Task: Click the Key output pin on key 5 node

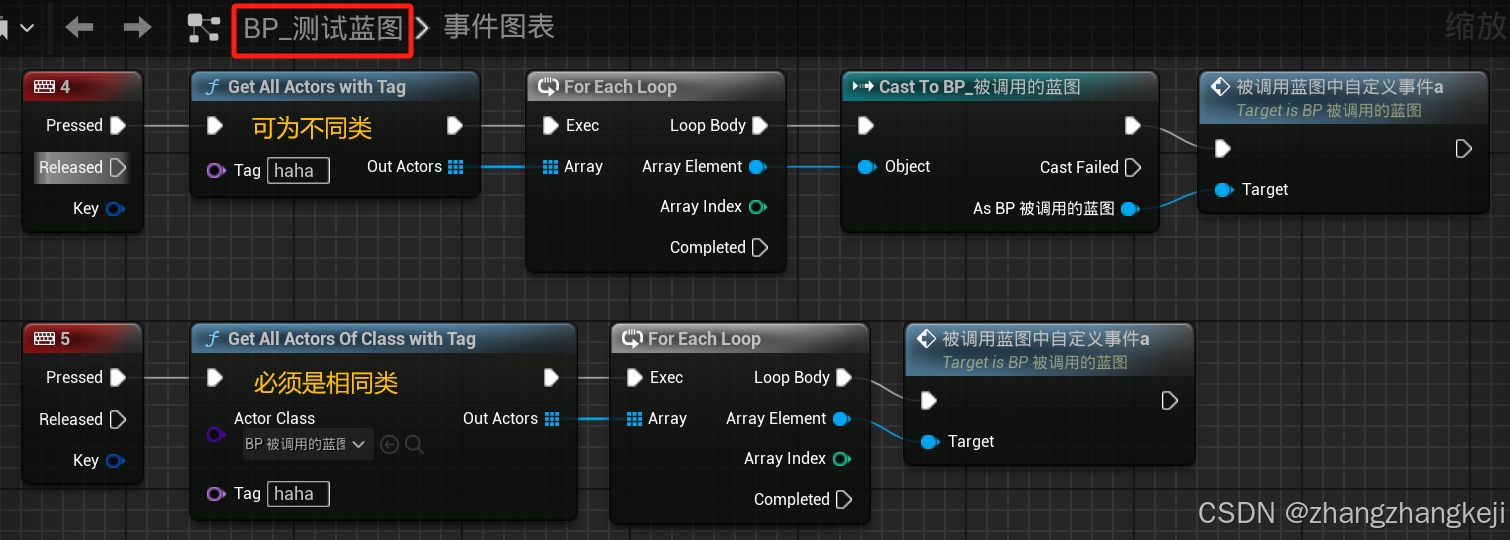Action: [x=115, y=460]
